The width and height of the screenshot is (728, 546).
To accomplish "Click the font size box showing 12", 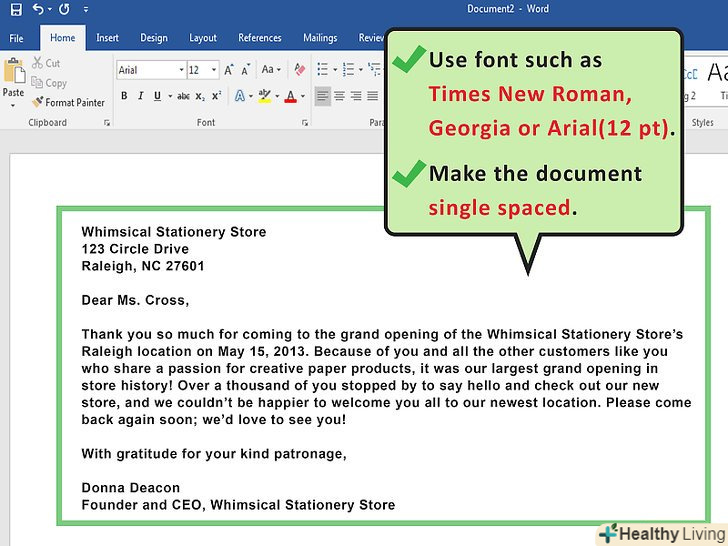I will coord(198,70).
